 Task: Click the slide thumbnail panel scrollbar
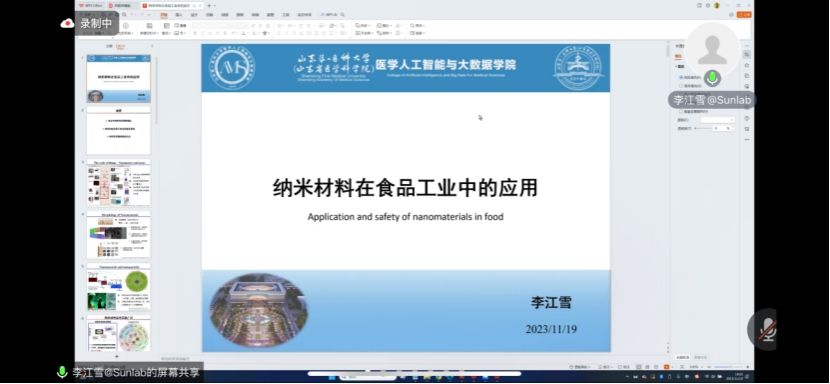[156, 90]
